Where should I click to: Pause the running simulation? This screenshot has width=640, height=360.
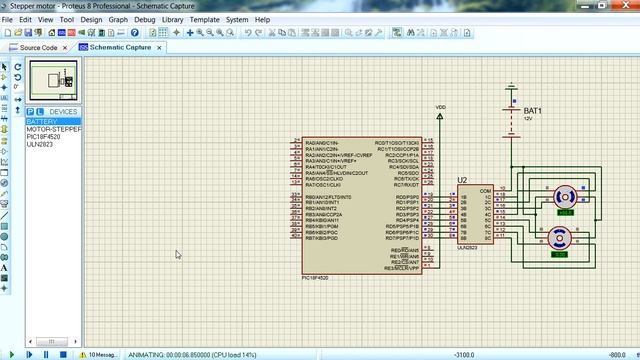coord(46,355)
